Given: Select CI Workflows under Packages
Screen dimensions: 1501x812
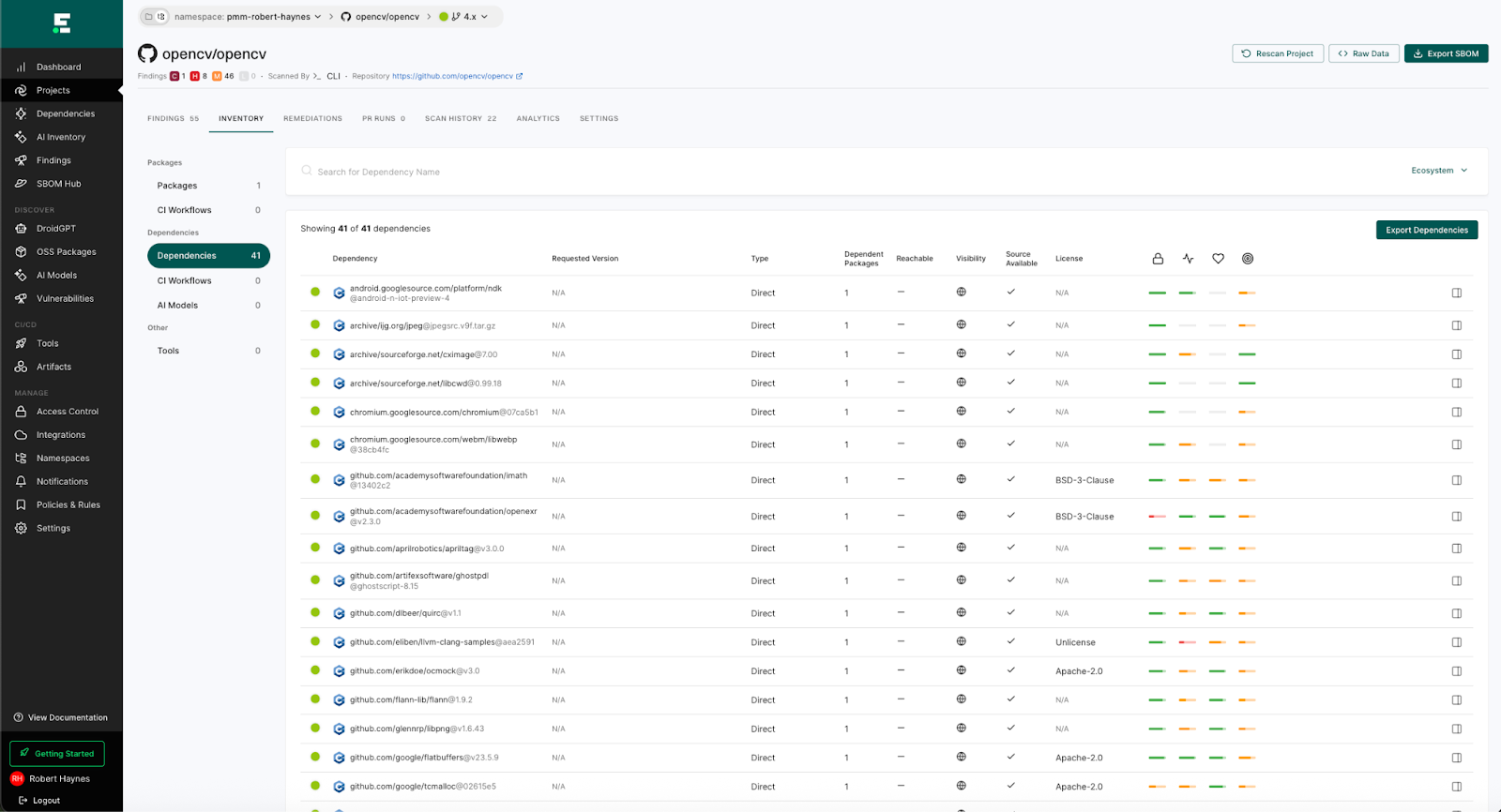Looking at the screenshot, I should (x=208, y=210).
